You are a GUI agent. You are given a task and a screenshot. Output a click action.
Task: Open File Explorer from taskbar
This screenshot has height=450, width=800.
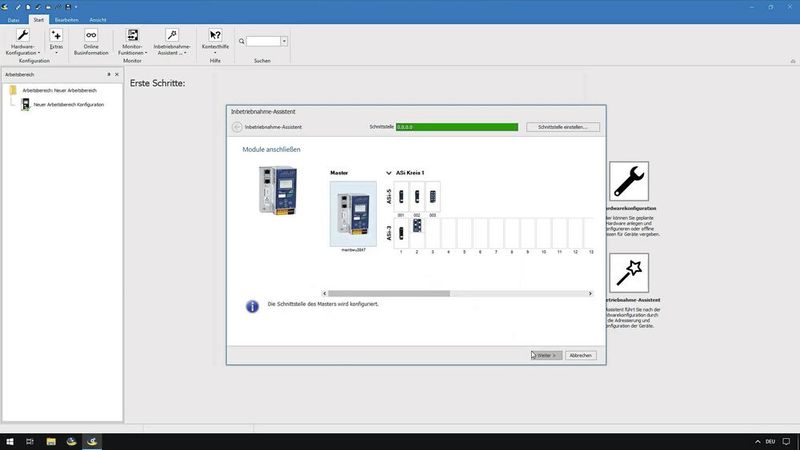[x=51, y=441]
